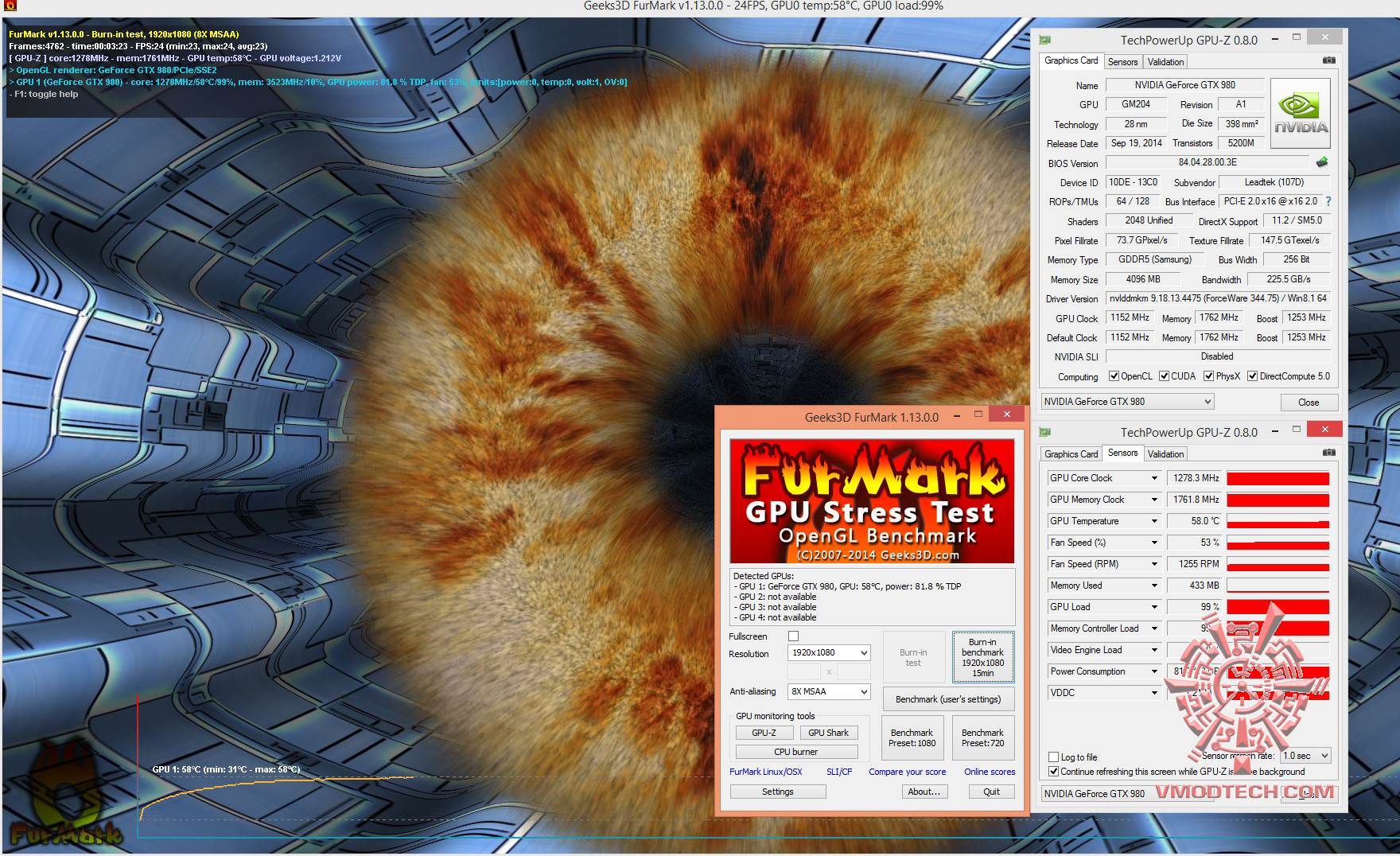Screen dimensions: 1400x856
Task: Follow the Compare your score link
Action: tap(908, 772)
